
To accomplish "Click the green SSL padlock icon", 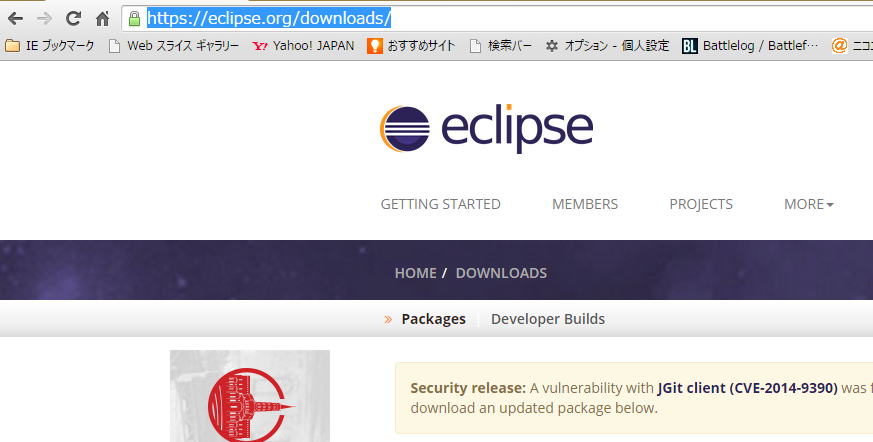I will 134,18.
